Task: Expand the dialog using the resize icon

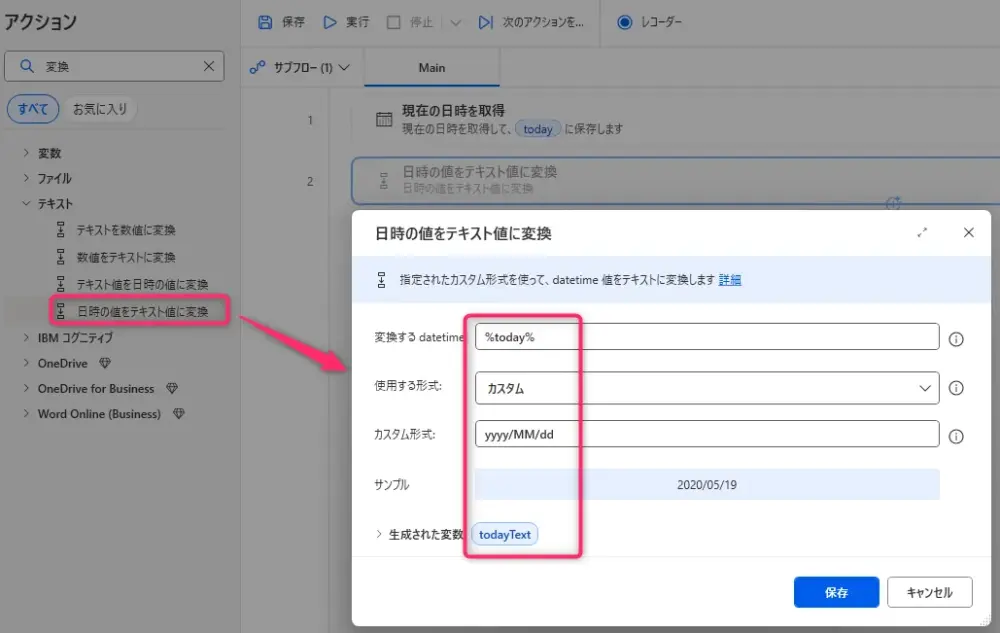Action: [922, 232]
